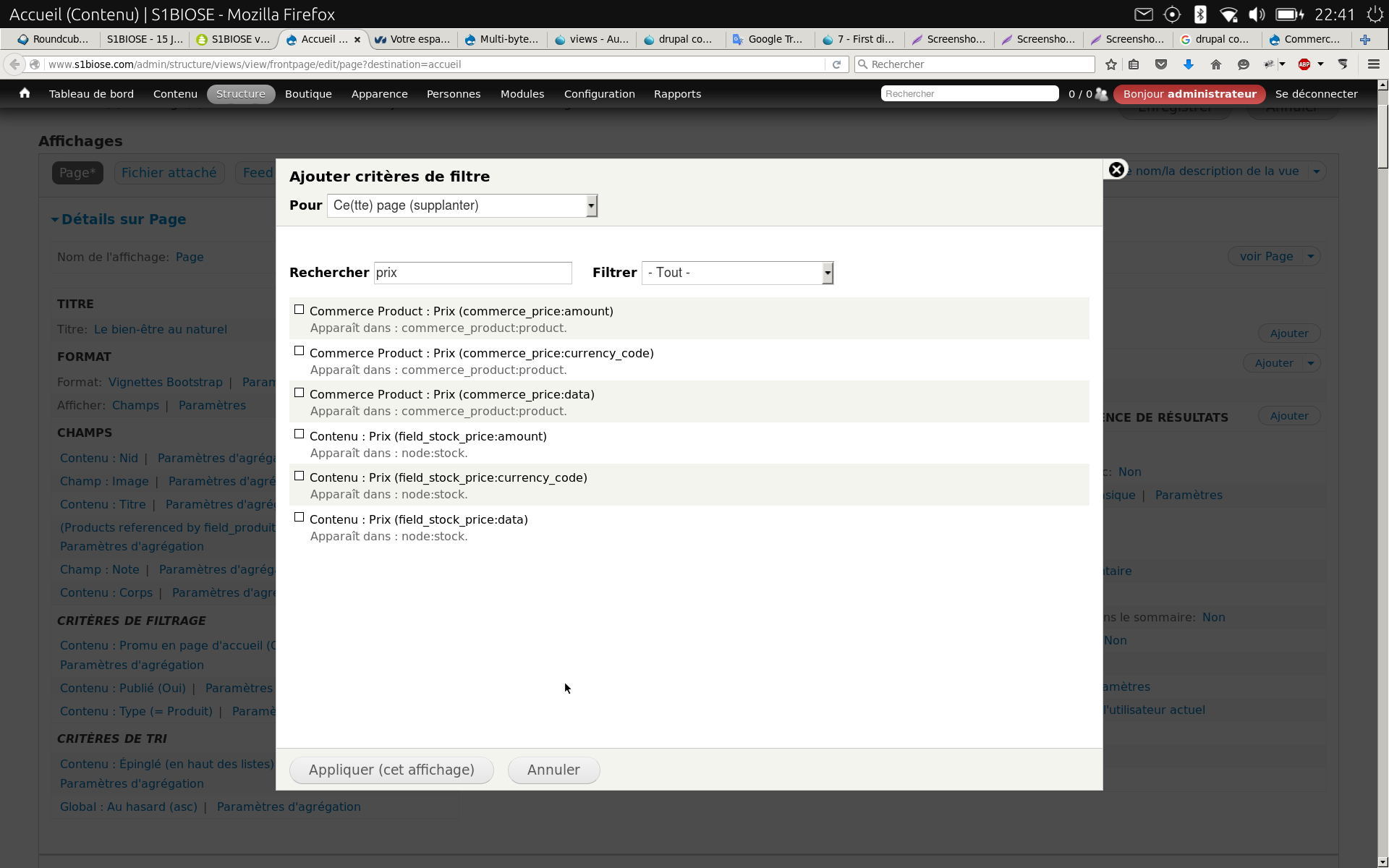Image resolution: width=1389 pixels, height=868 pixels.
Task: Click Appliquer cet affichage button
Action: (x=391, y=769)
